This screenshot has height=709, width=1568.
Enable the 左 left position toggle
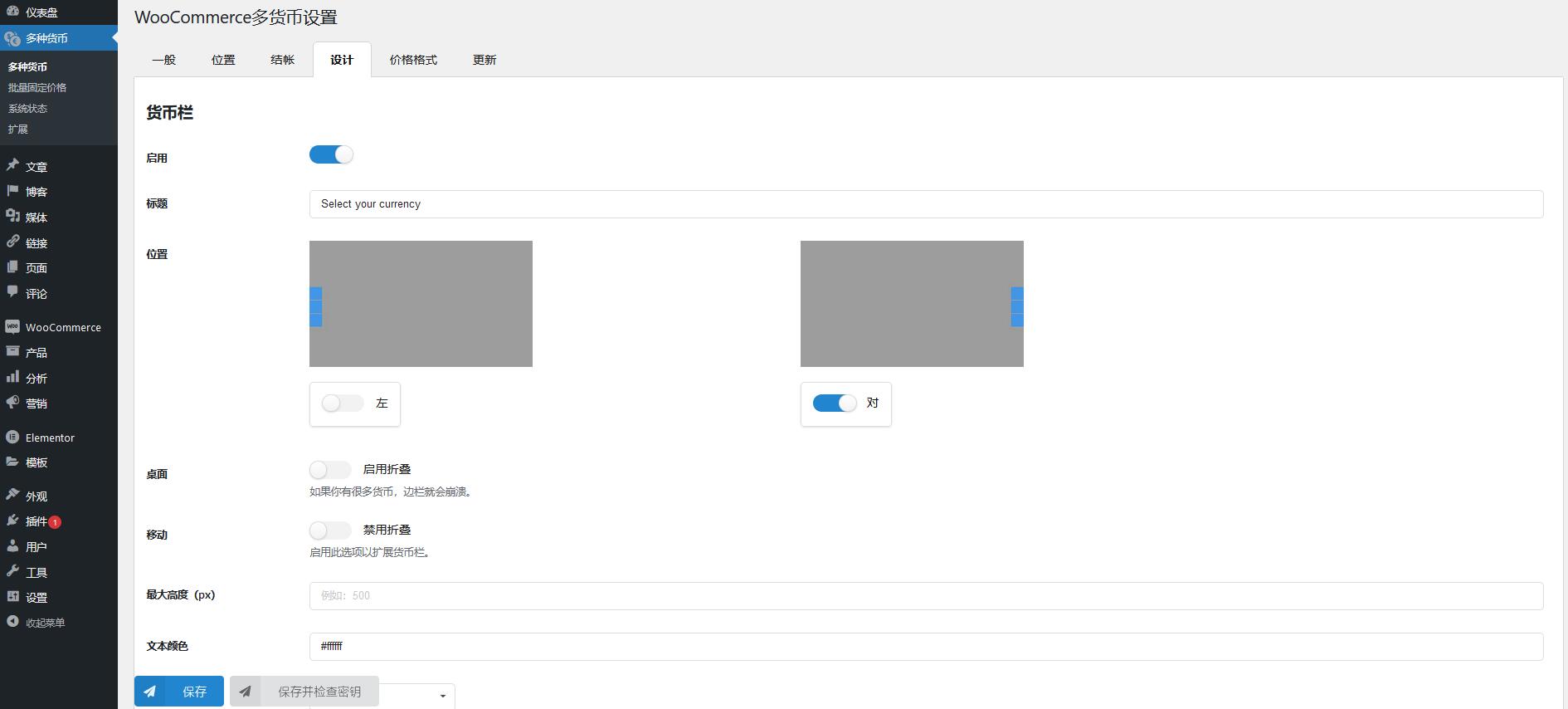click(x=342, y=403)
